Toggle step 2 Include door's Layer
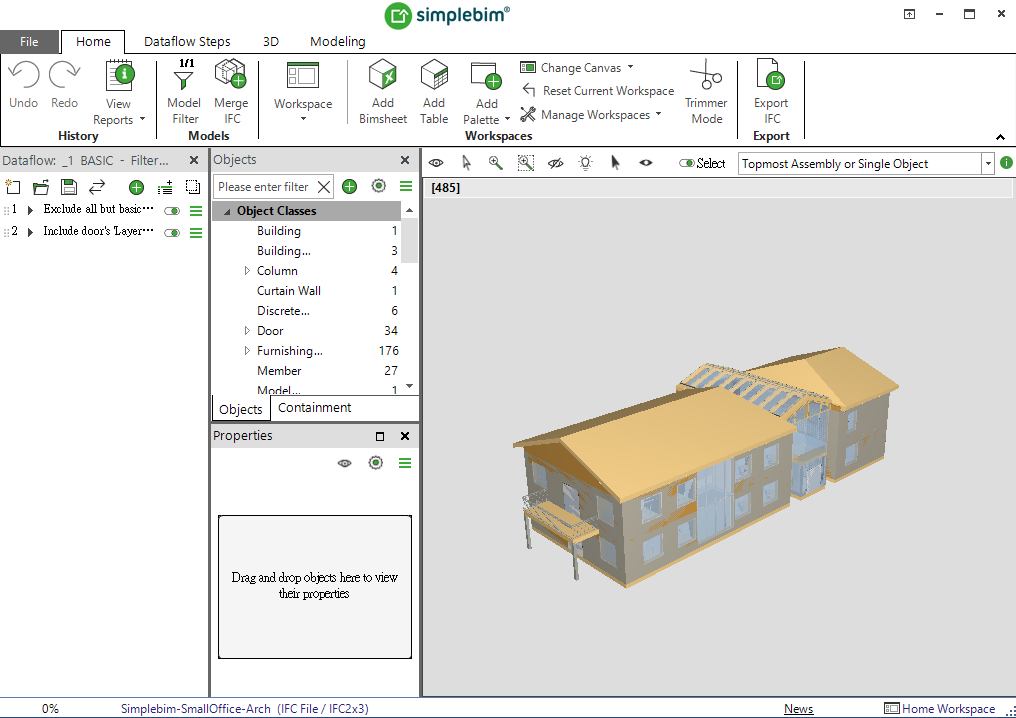The width and height of the screenshot is (1016, 718). point(172,232)
